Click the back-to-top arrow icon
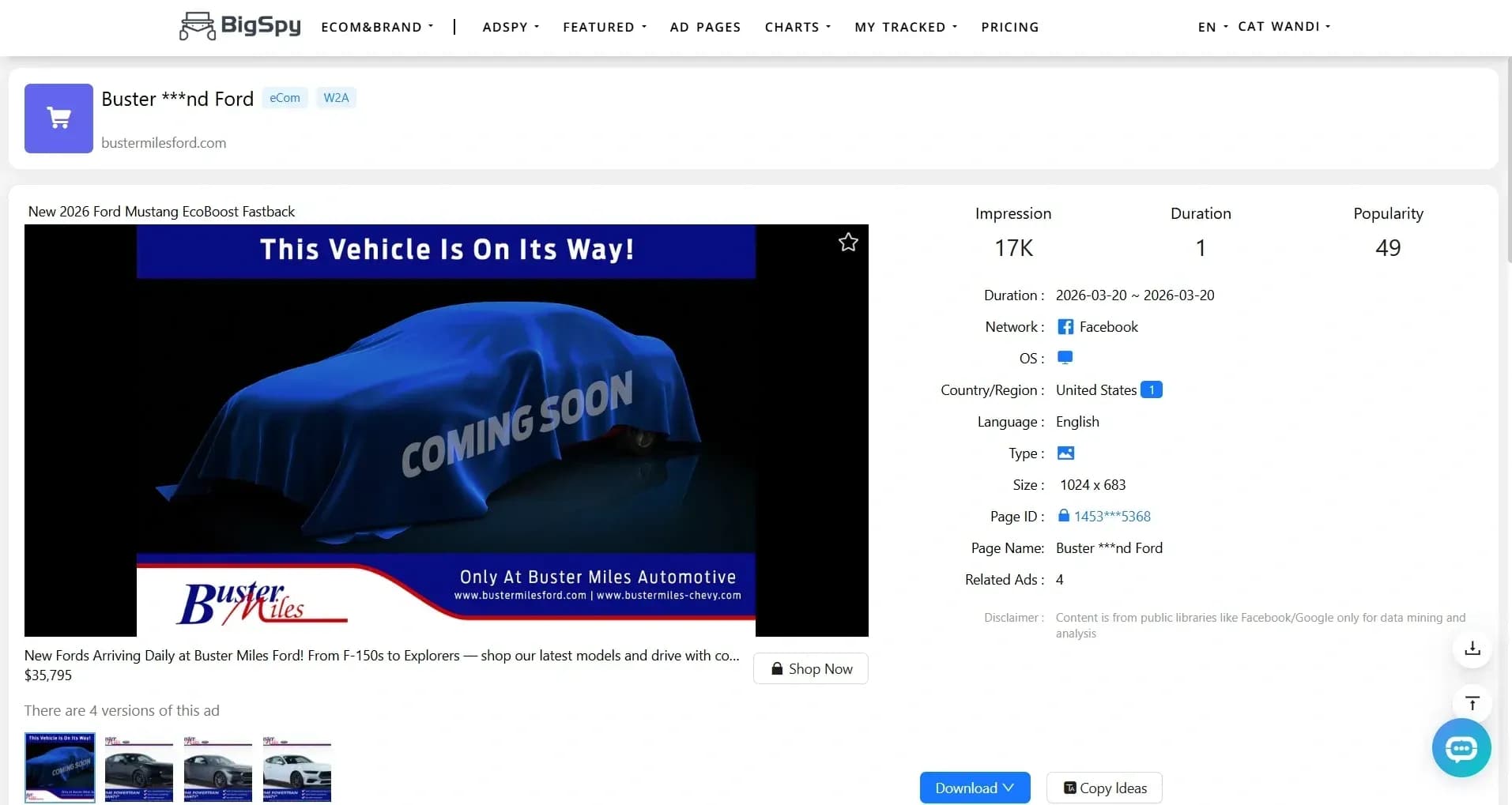1512x805 pixels. tap(1471, 703)
